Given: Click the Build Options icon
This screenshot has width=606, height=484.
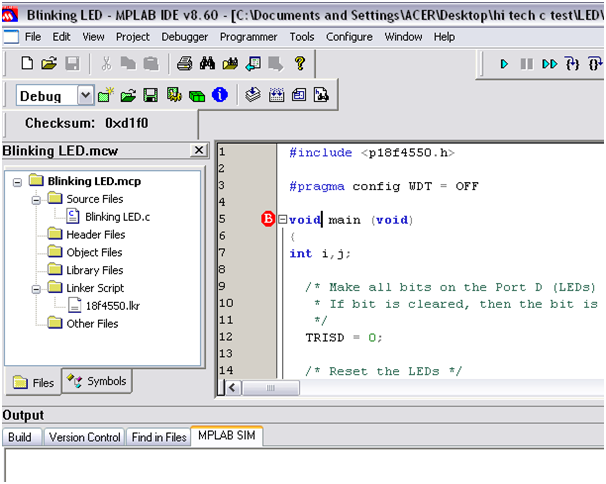Looking at the screenshot, I should (x=174, y=95).
